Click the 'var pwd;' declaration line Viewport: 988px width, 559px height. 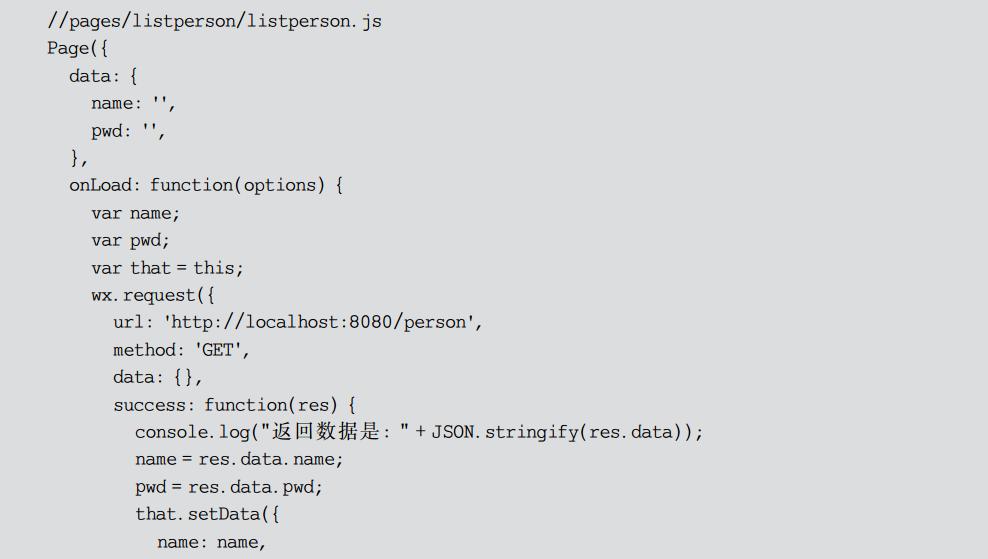click(x=131, y=240)
